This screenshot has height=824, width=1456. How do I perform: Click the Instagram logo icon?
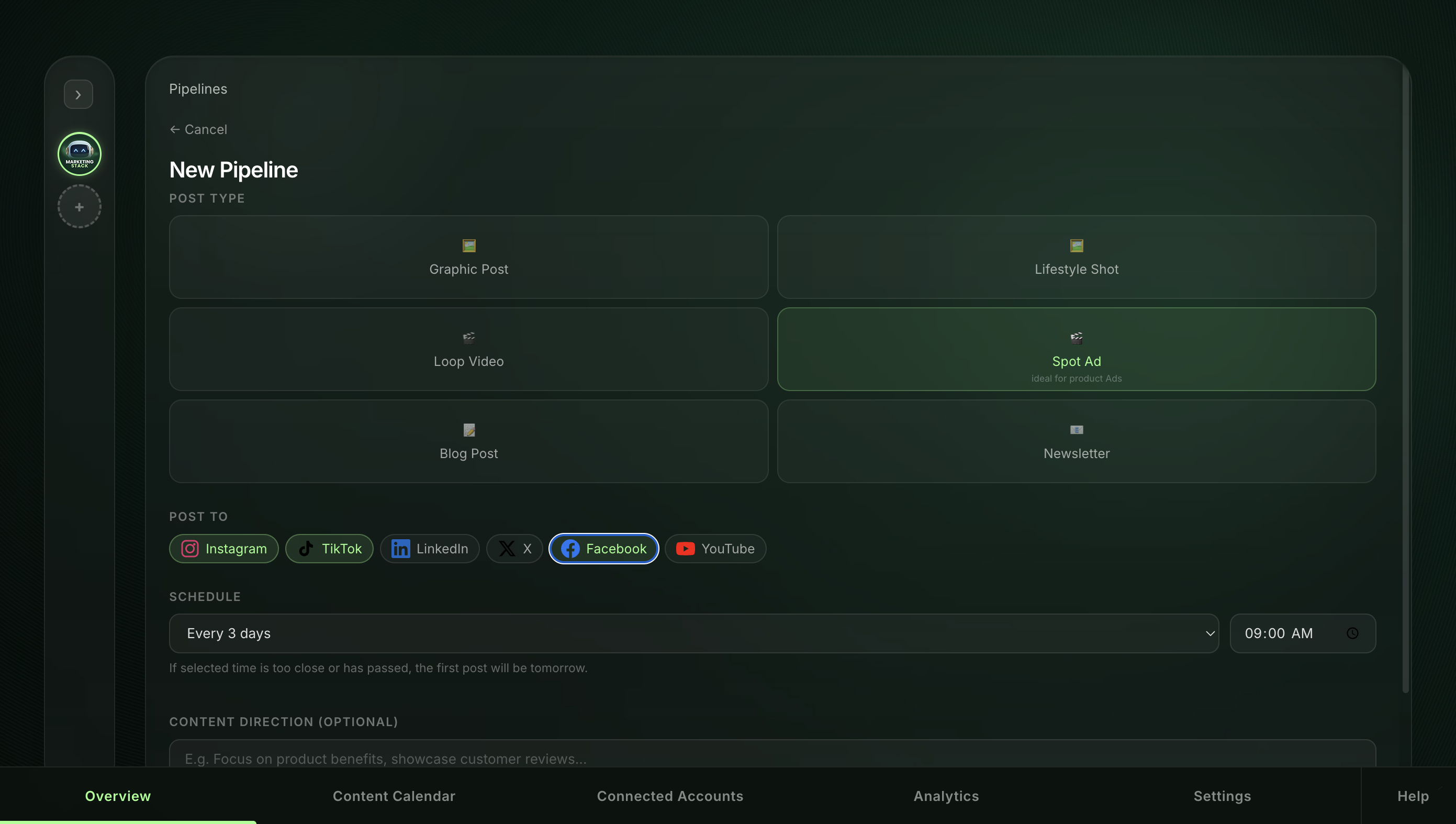pos(189,549)
